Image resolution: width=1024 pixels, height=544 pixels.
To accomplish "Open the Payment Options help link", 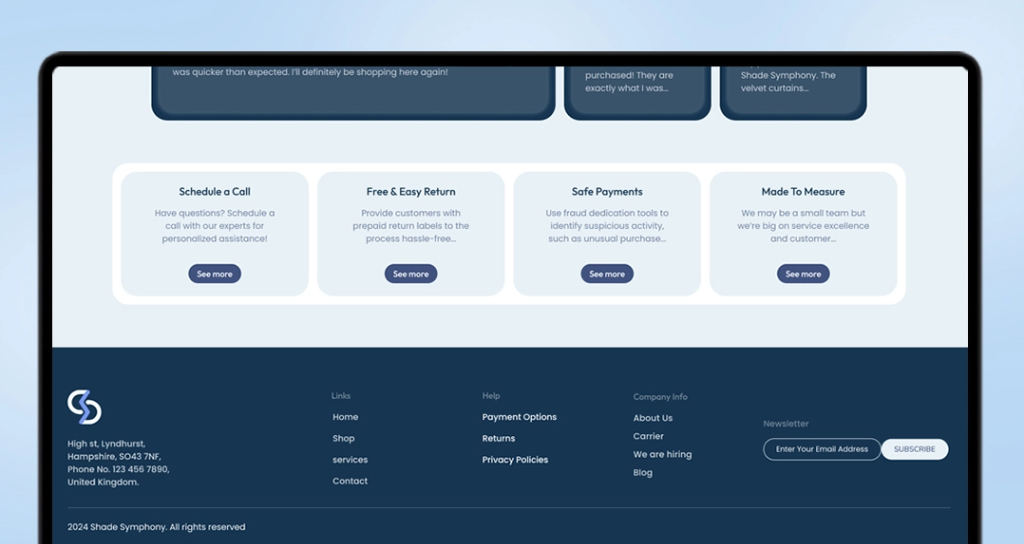I will (519, 417).
